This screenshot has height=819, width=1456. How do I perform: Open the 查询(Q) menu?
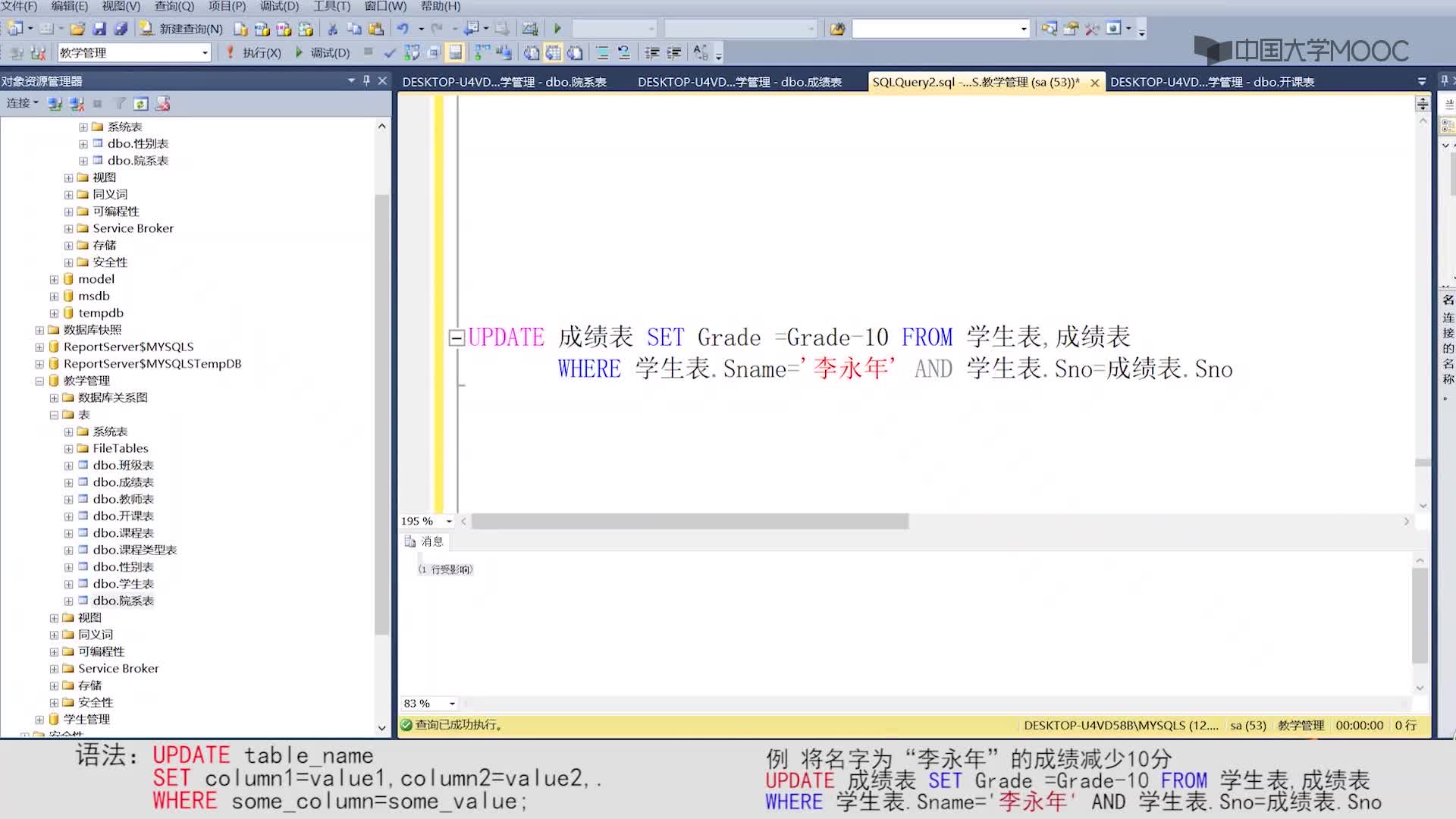pos(174,6)
